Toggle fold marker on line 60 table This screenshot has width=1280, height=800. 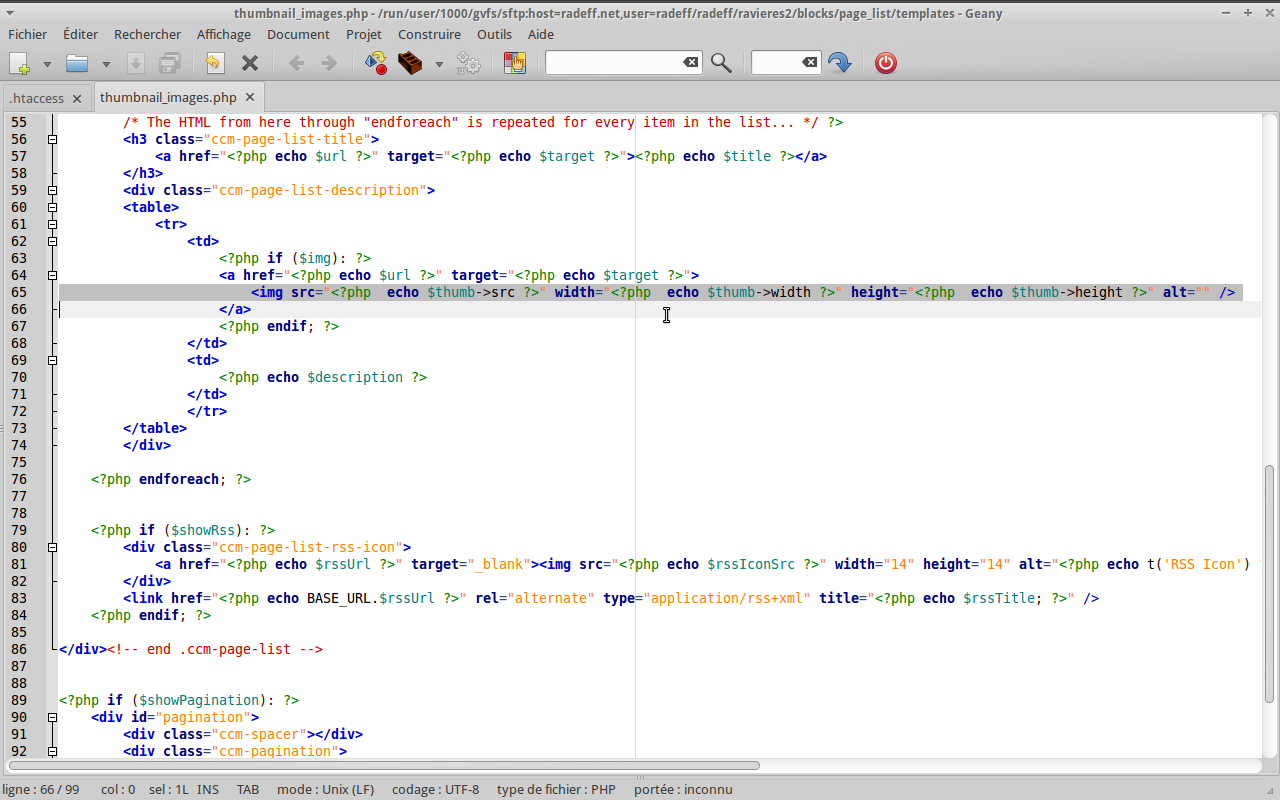[52, 207]
